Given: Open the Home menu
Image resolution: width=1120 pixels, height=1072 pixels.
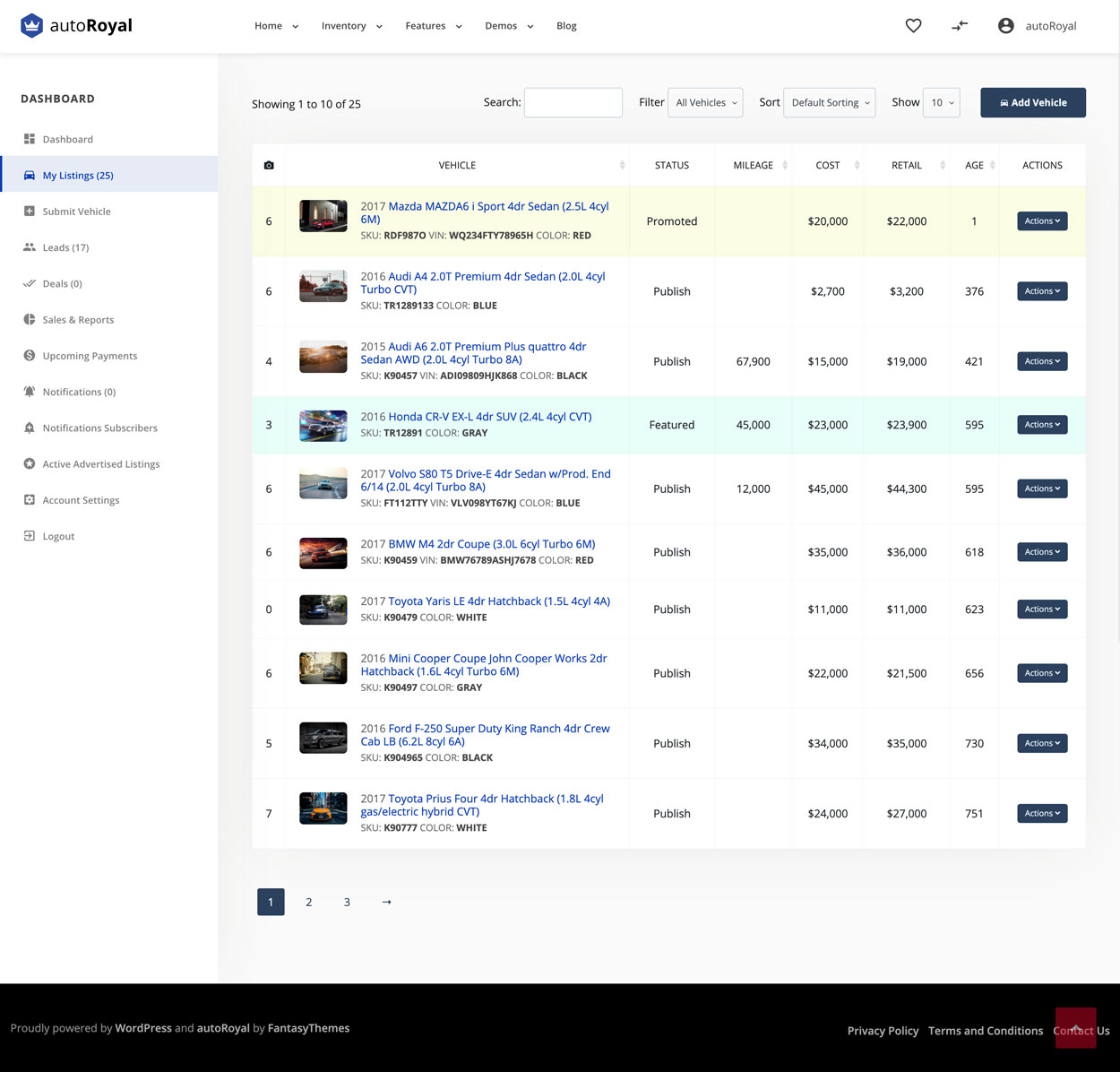Looking at the screenshot, I should [276, 26].
